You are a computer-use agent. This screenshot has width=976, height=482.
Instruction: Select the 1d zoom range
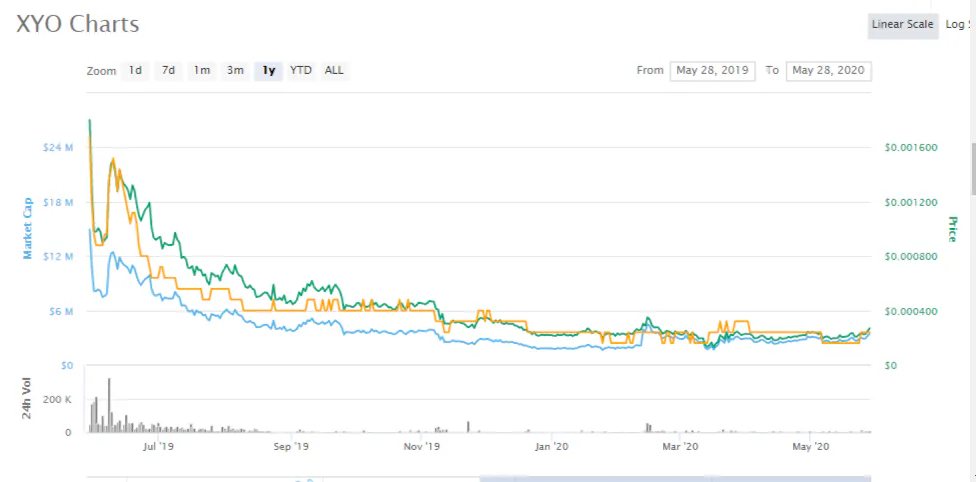click(x=135, y=70)
